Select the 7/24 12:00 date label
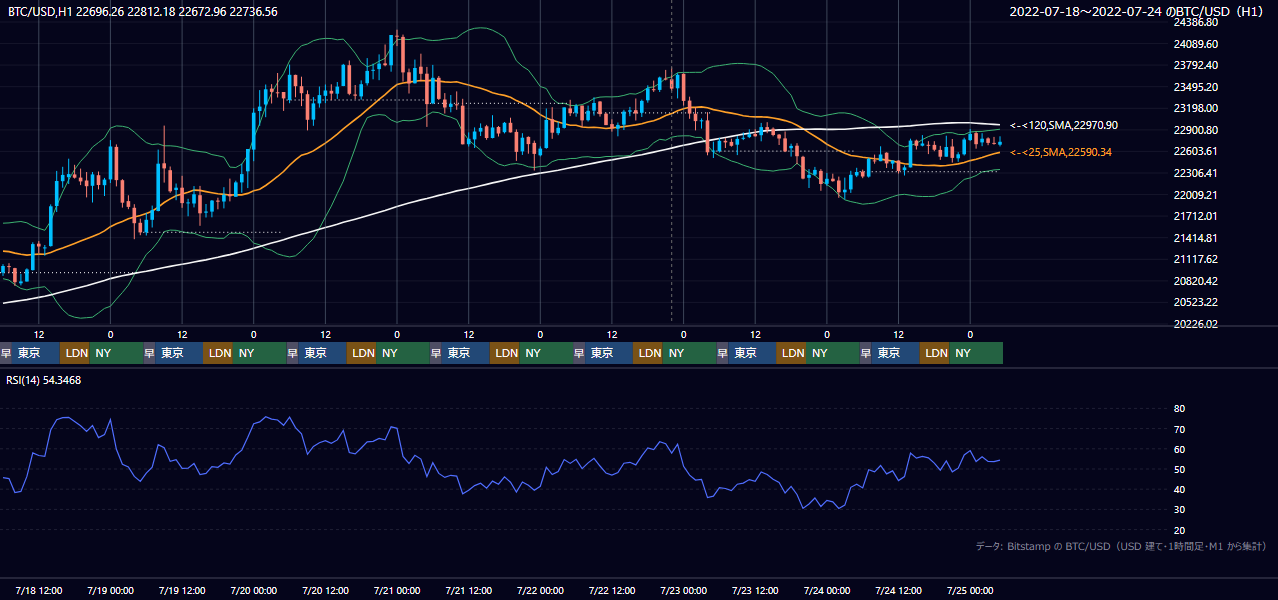Screen dimensions: 1278x600 click(898, 590)
